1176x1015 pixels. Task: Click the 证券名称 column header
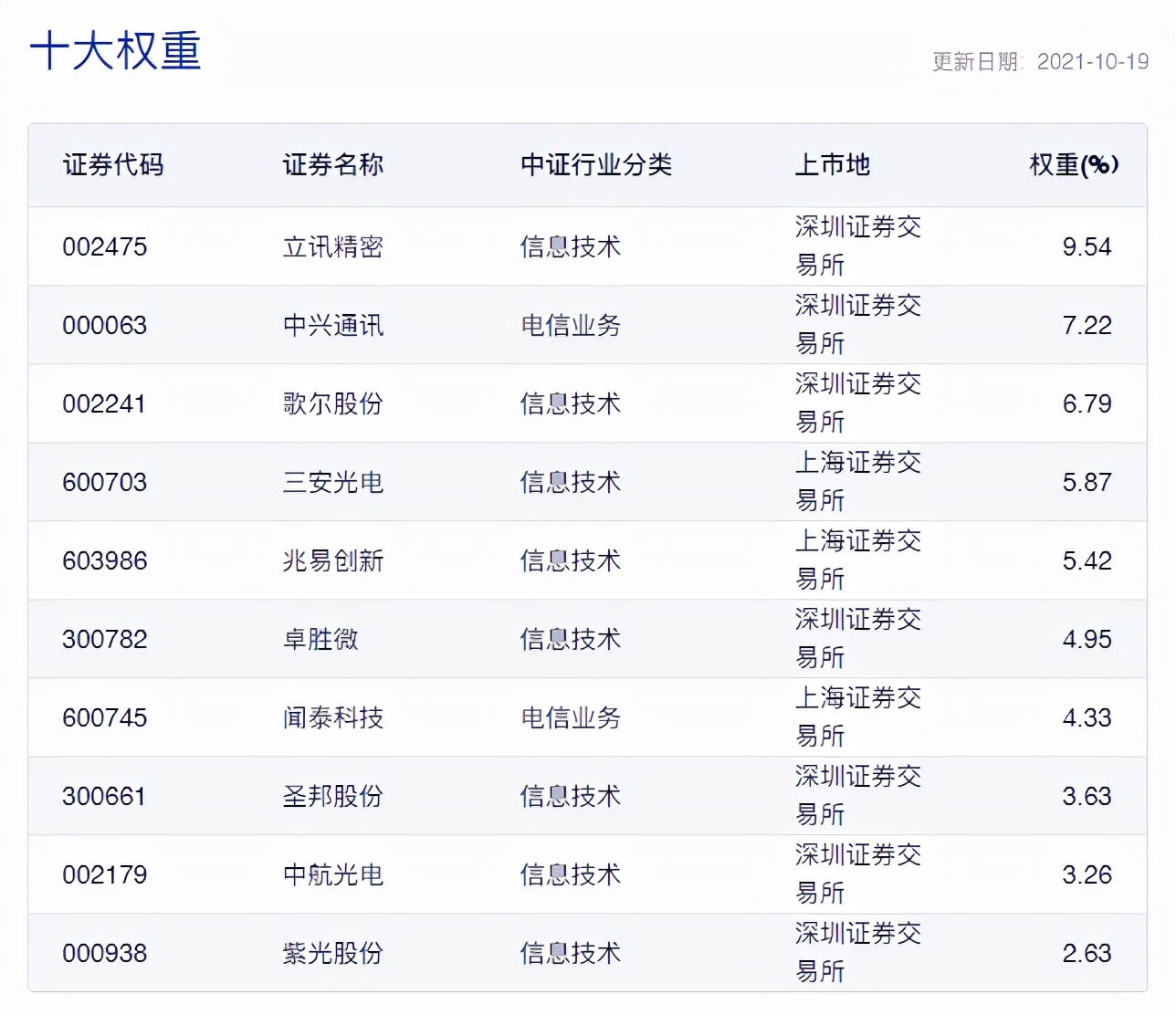332,166
